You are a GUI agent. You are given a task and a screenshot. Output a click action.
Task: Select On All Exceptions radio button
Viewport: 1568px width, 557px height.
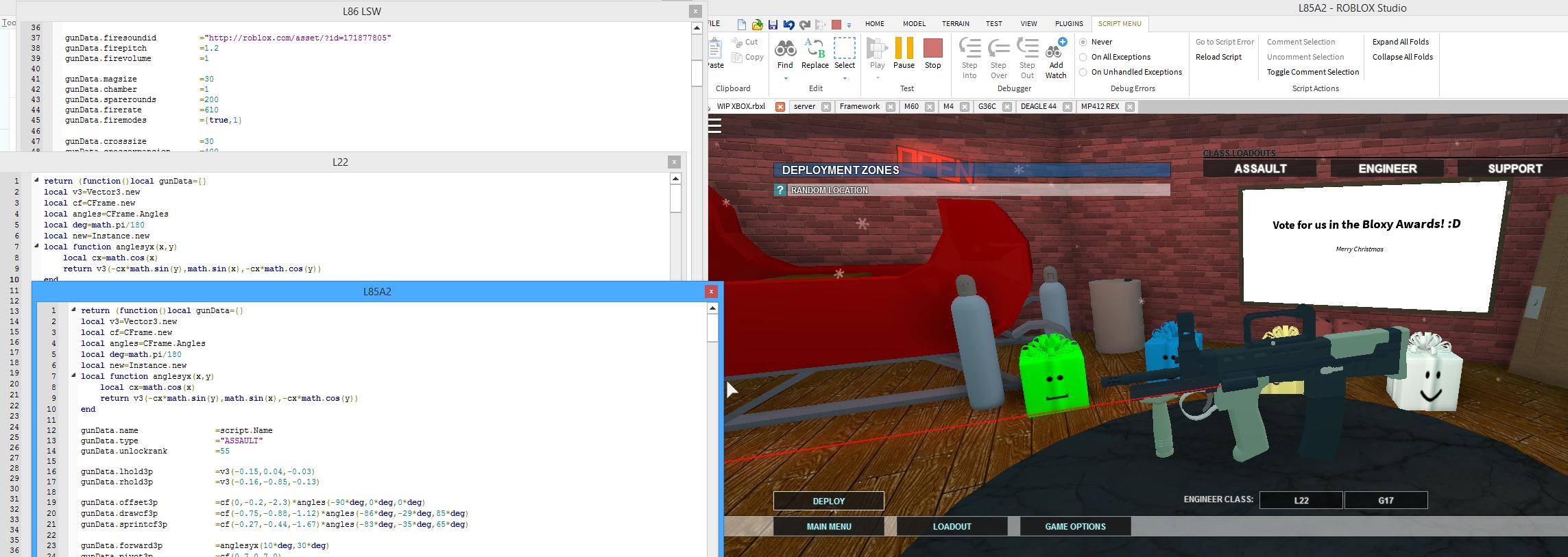[1083, 58]
